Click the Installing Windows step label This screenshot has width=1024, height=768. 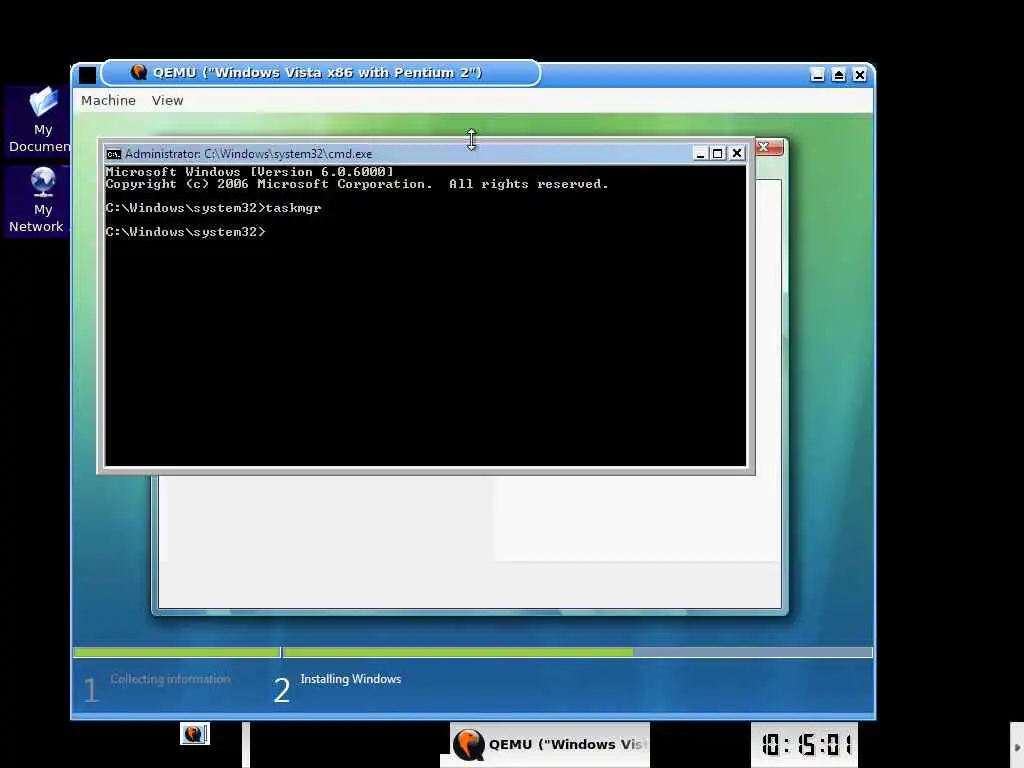pos(351,679)
